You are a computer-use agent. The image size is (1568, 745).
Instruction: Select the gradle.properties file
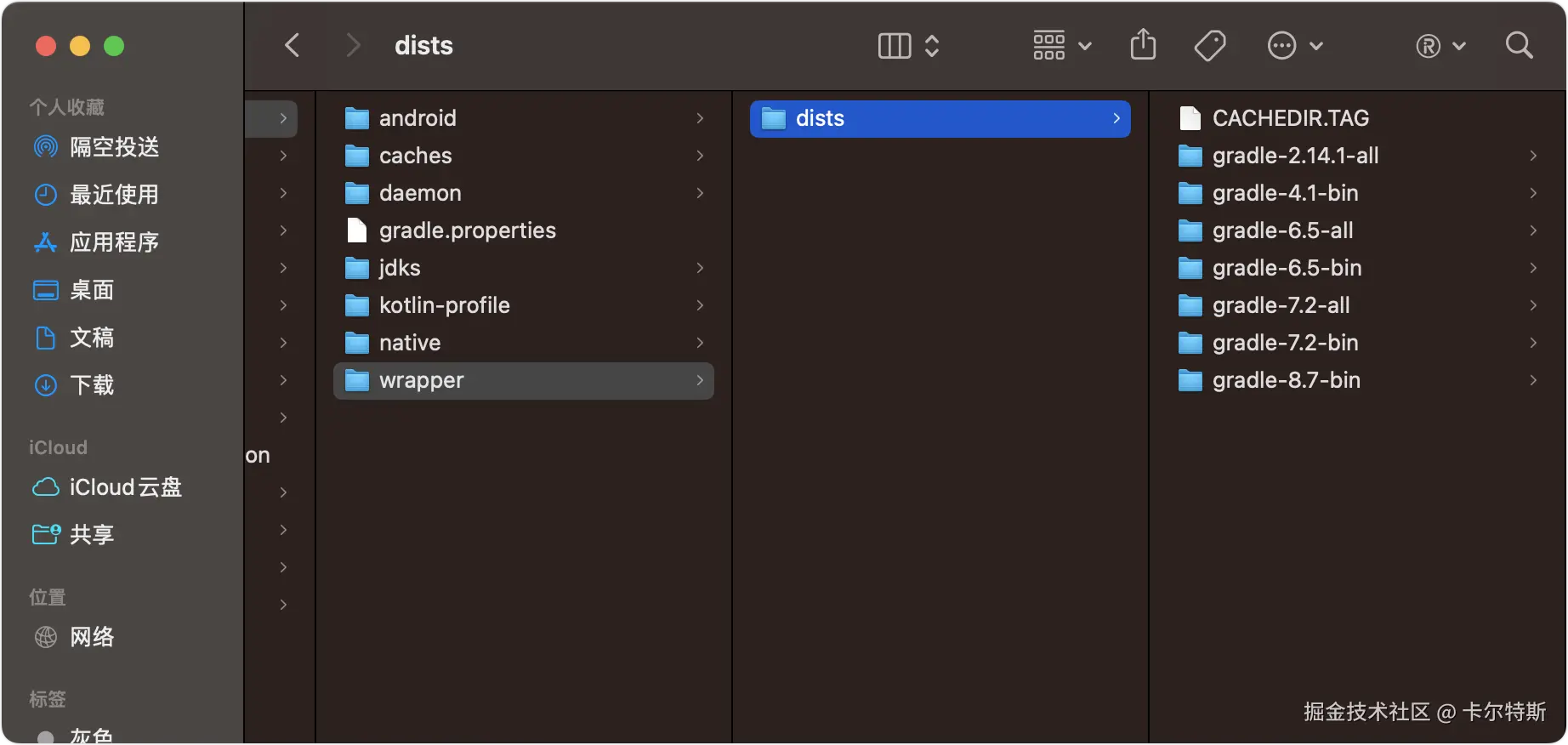tap(467, 230)
